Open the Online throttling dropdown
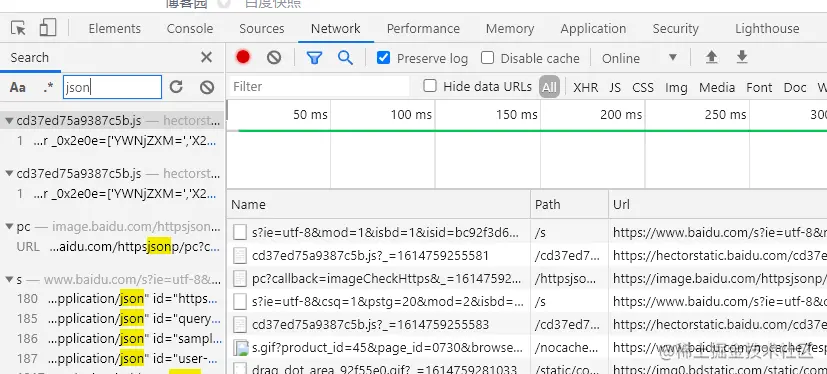This screenshot has height=374, width=827. (x=639, y=57)
